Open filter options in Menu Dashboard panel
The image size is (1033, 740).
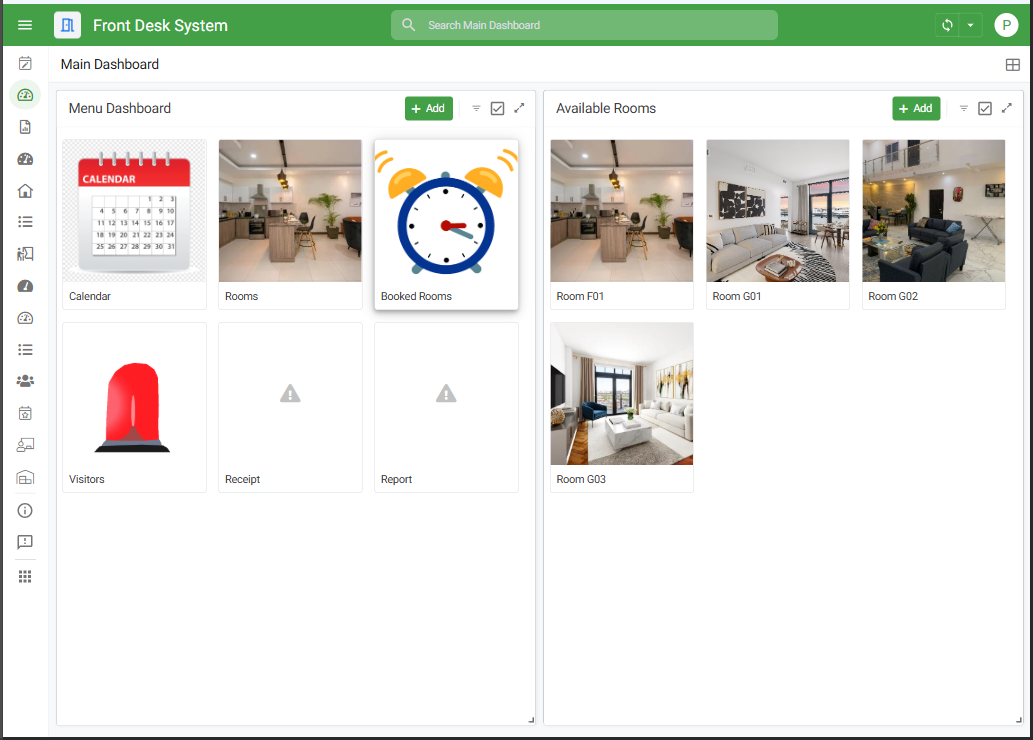click(x=476, y=108)
